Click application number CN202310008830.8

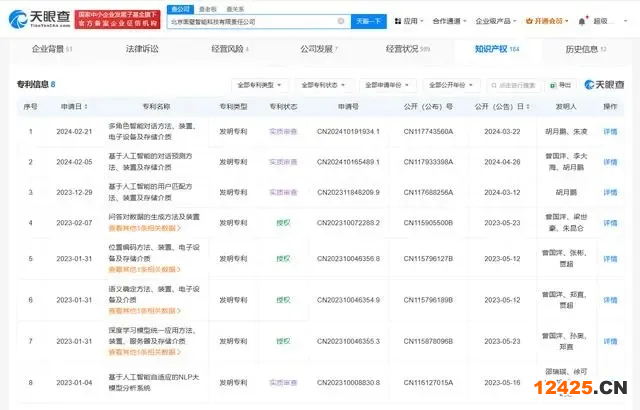click(x=348, y=383)
